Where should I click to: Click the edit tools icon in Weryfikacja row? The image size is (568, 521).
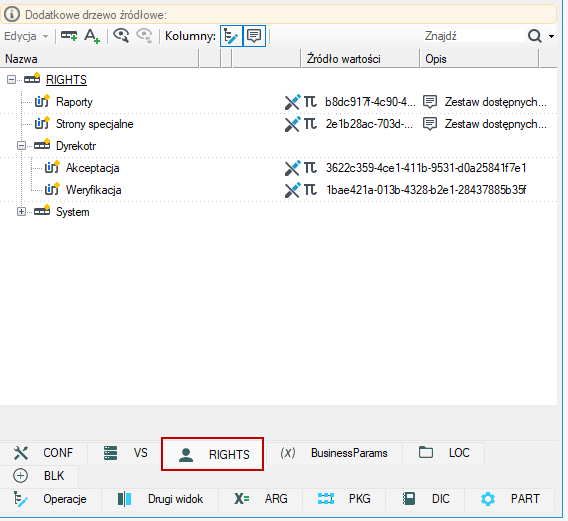(x=292, y=190)
